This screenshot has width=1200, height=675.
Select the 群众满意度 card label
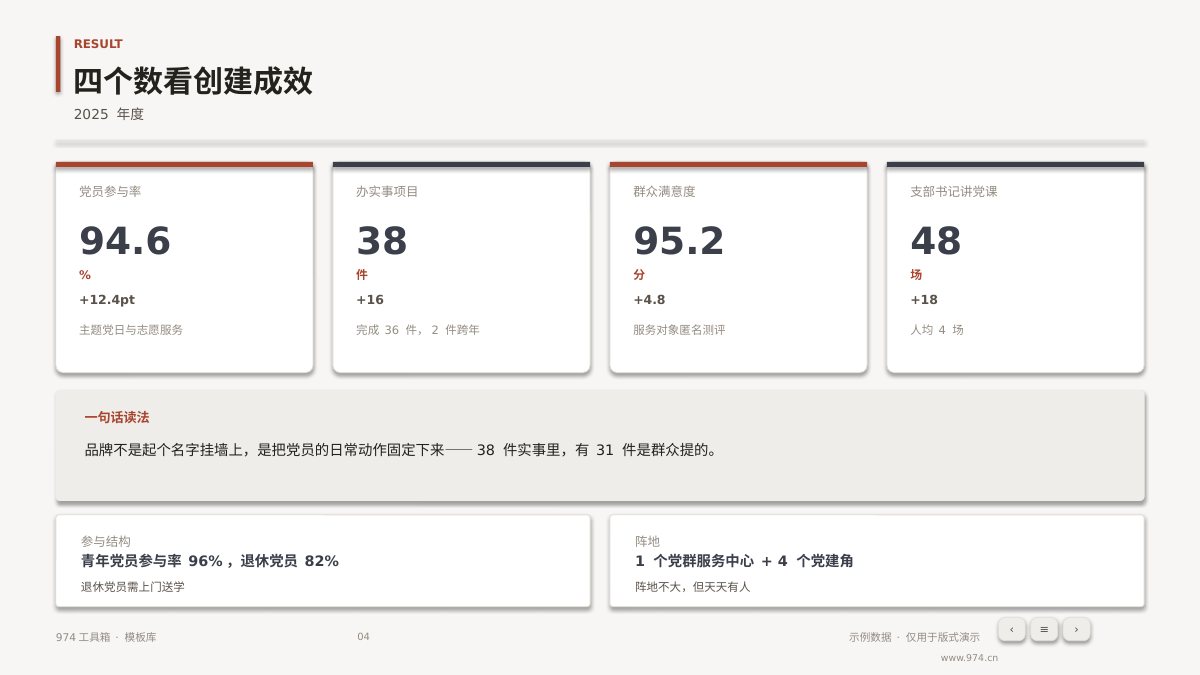(664, 191)
